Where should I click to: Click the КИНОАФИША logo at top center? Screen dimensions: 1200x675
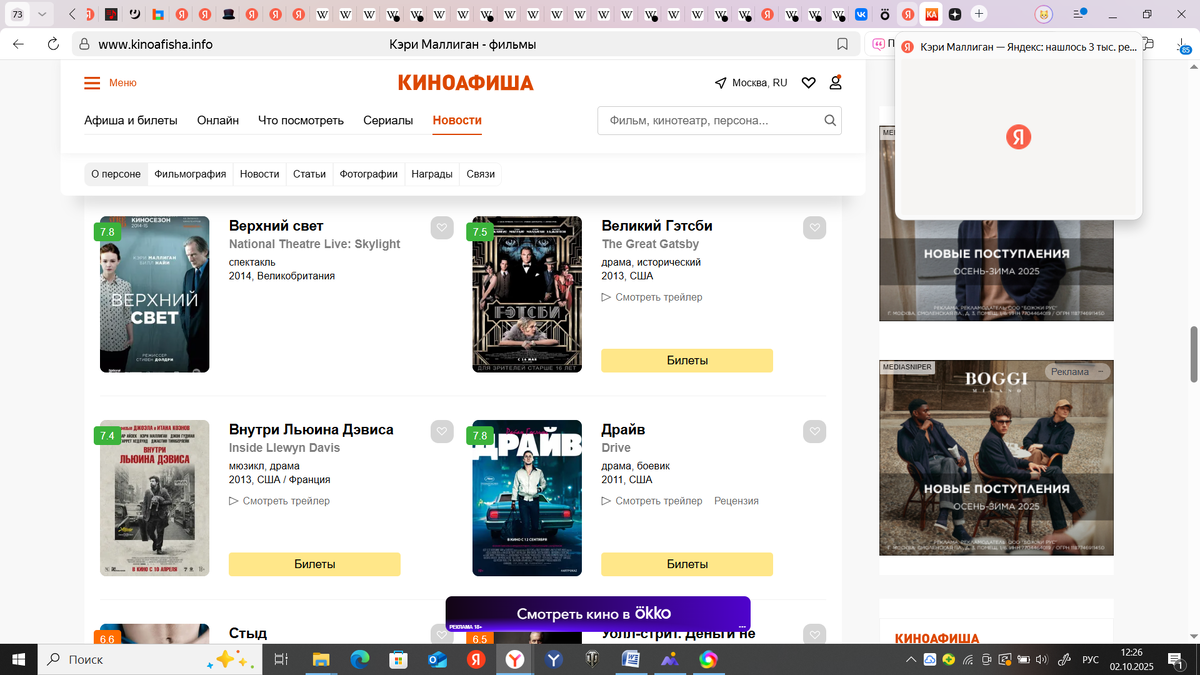[x=465, y=83]
